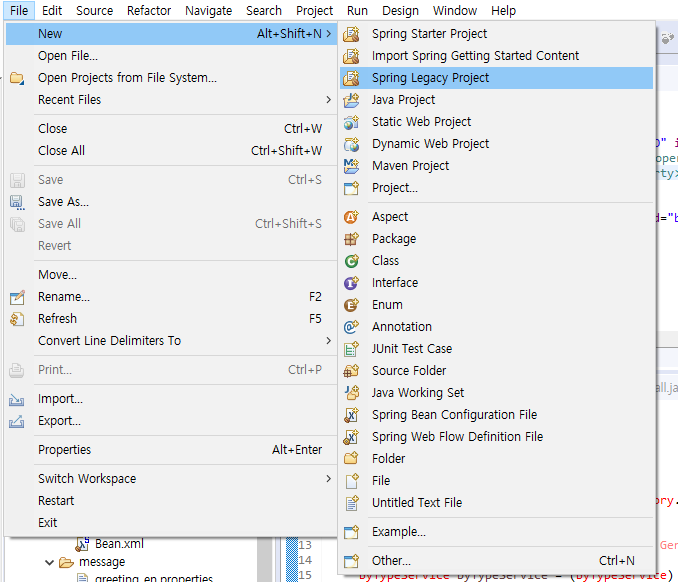Click the Spring Legacy Project icon
Viewport: 678px width, 582px height.
pos(351,78)
